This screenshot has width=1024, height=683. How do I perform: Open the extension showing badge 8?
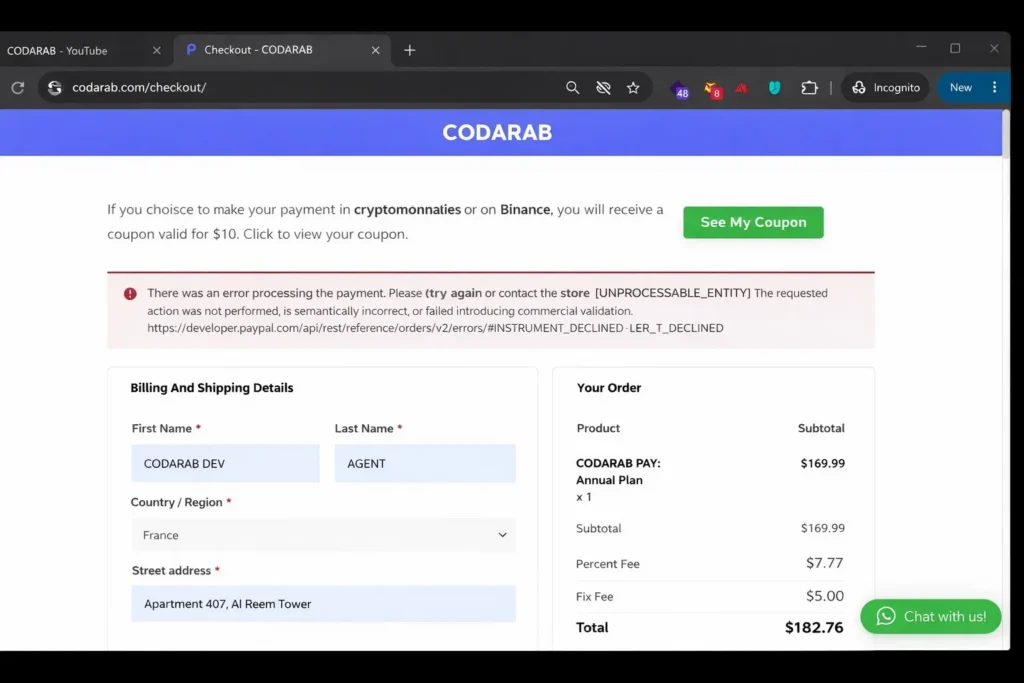710,90
